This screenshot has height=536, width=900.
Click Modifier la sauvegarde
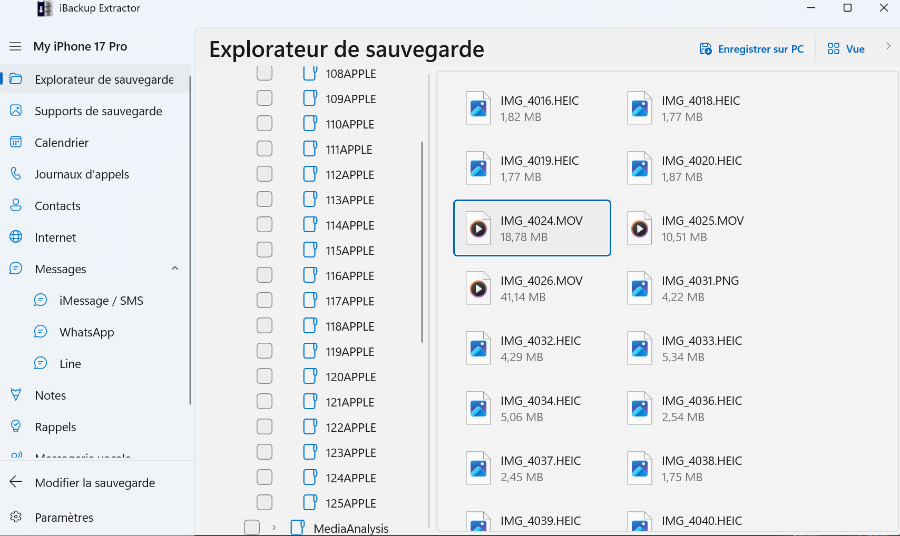(x=95, y=483)
